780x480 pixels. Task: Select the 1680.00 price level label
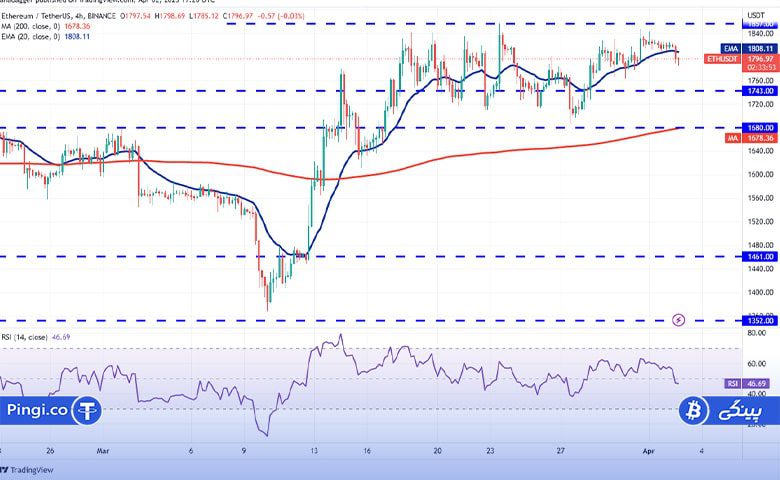[761, 128]
